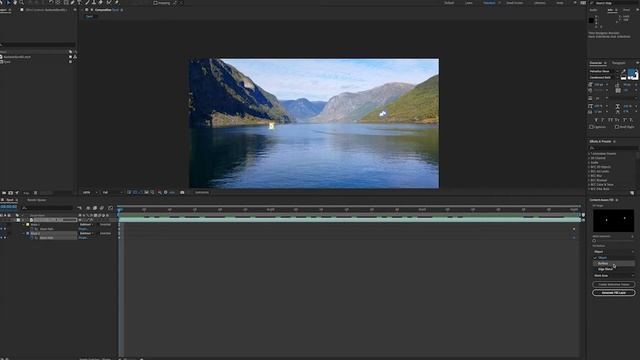Screen dimensions: 640x360
Task: Enable the Snapping checkbox in the toolbar
Action: point(156,3)
